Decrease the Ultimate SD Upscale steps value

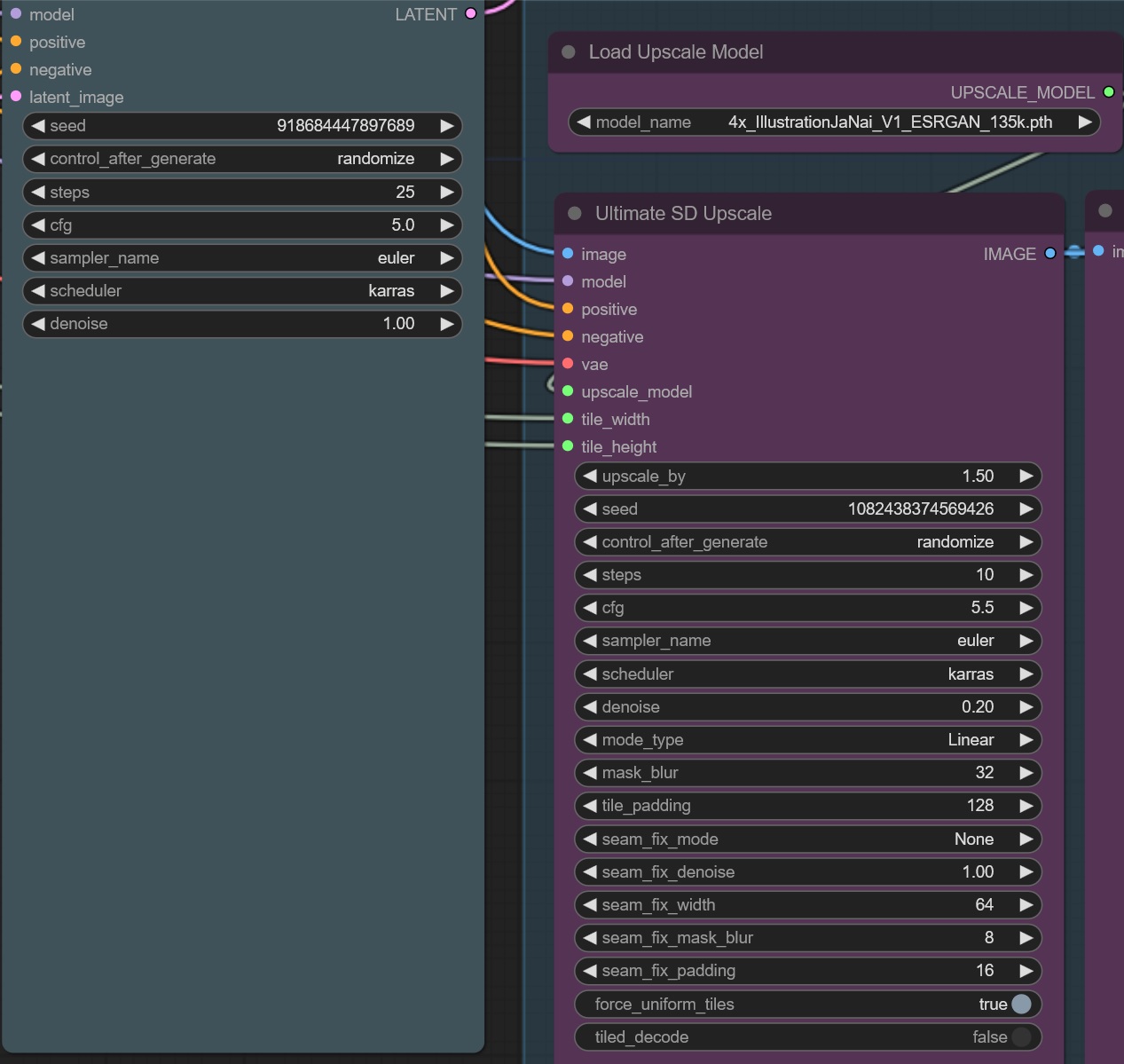(x=590, y=575)
